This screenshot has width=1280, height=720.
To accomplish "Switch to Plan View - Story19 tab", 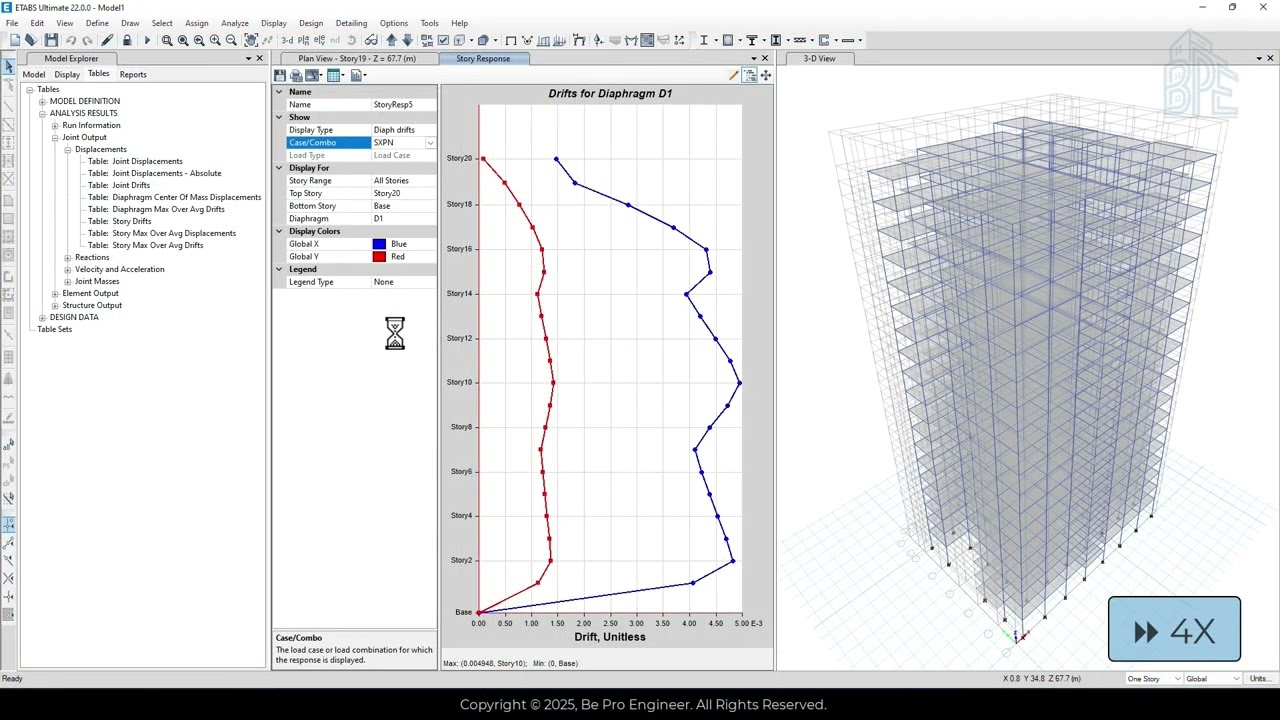I will tap(356, 58).
